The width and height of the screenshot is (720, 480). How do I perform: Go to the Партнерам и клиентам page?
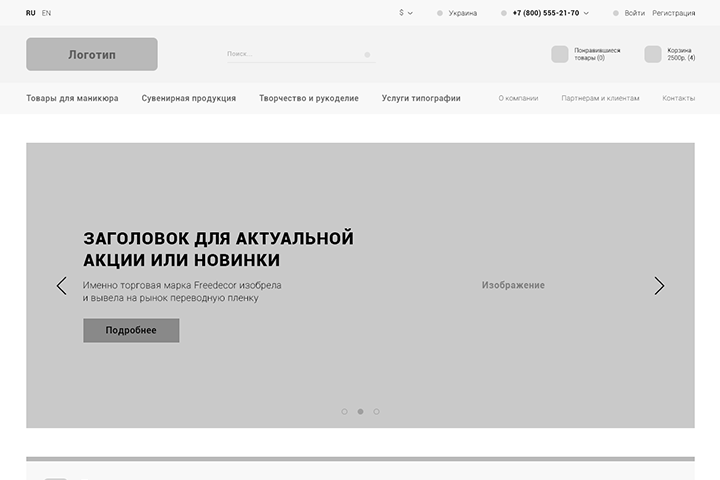[600, 98]
